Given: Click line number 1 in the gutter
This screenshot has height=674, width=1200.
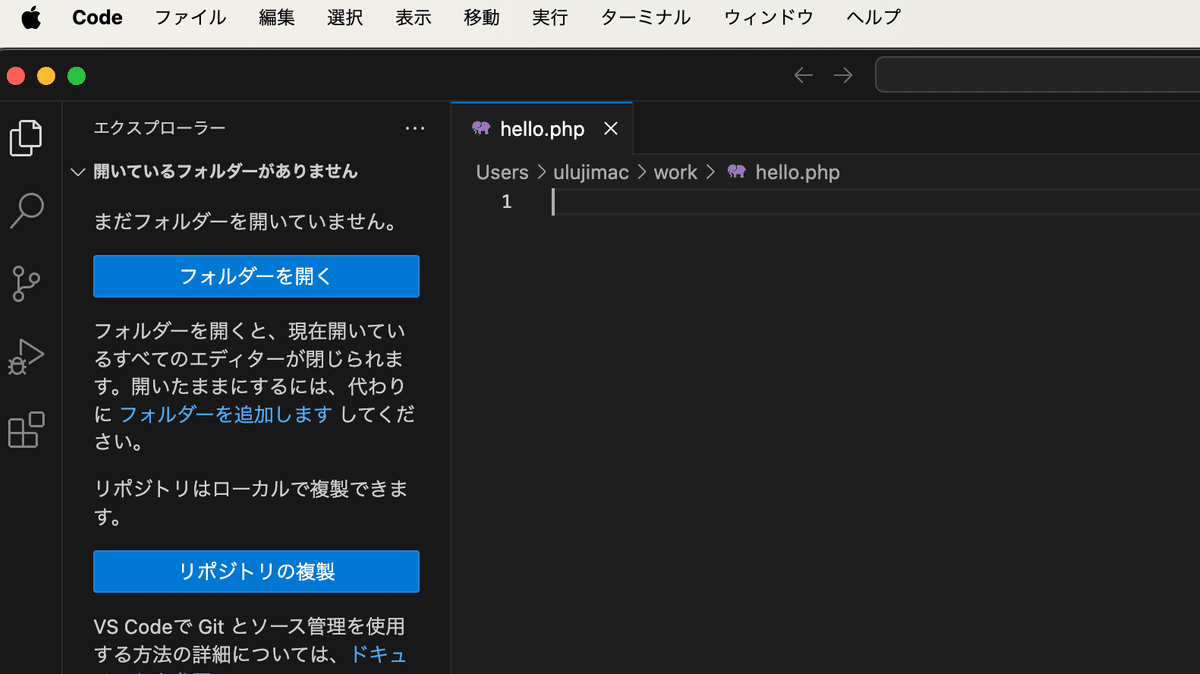Looking at the screenshot, I should pos(506,202).
